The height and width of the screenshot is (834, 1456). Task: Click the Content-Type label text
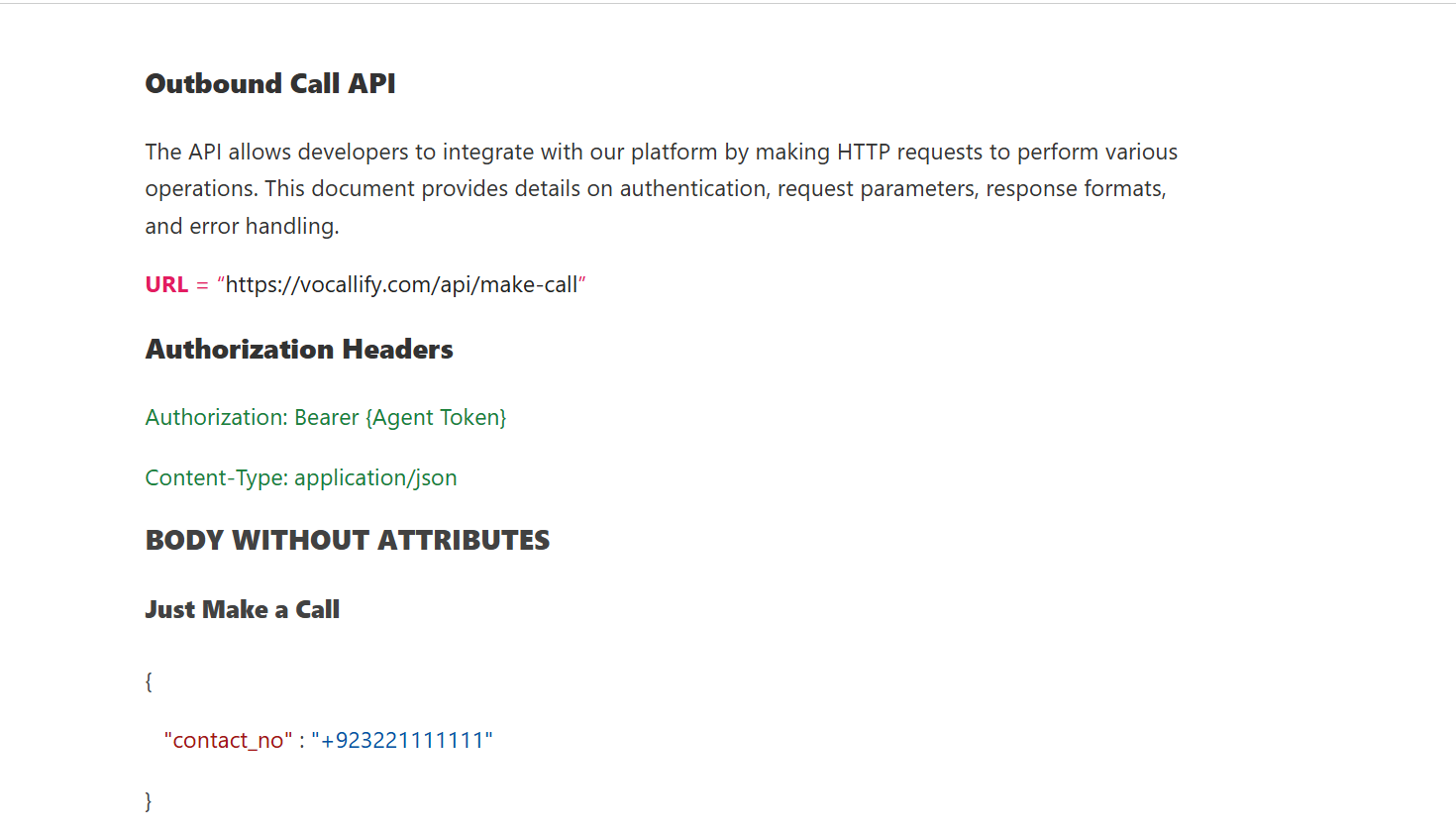216,478
